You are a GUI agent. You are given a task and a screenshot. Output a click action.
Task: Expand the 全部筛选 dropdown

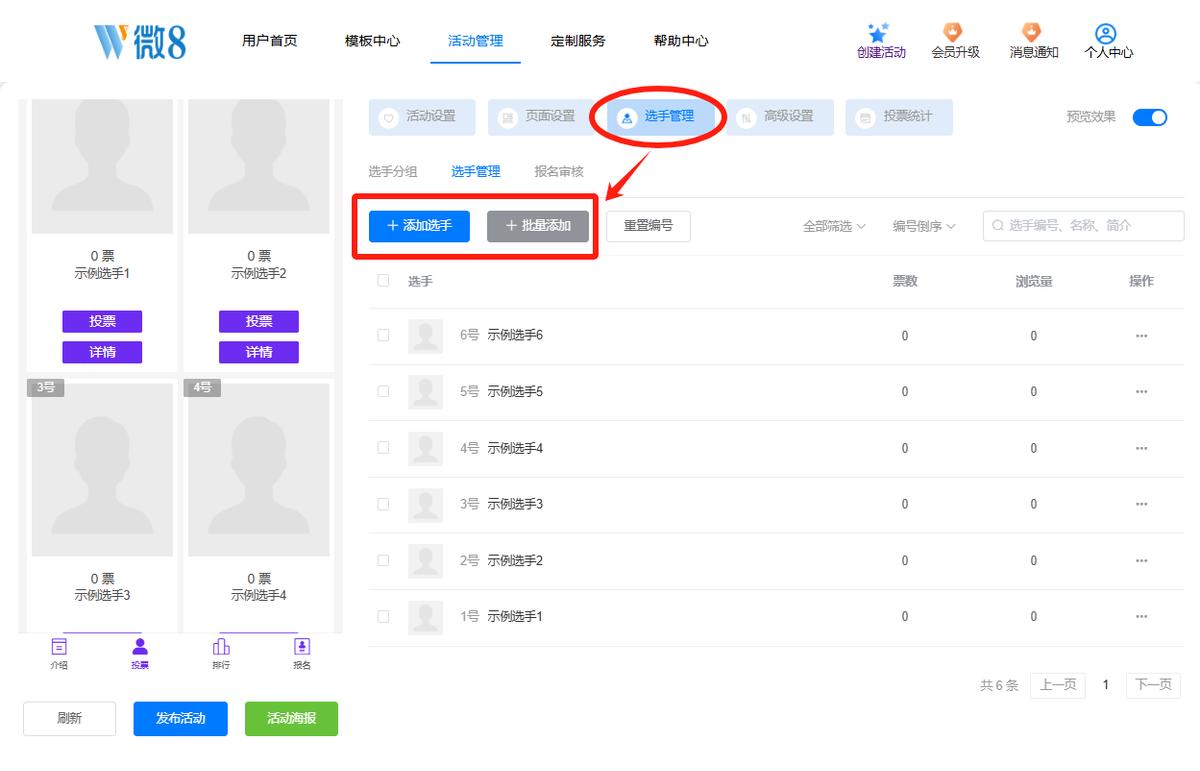pyautogui.click(x=834, y=227)
